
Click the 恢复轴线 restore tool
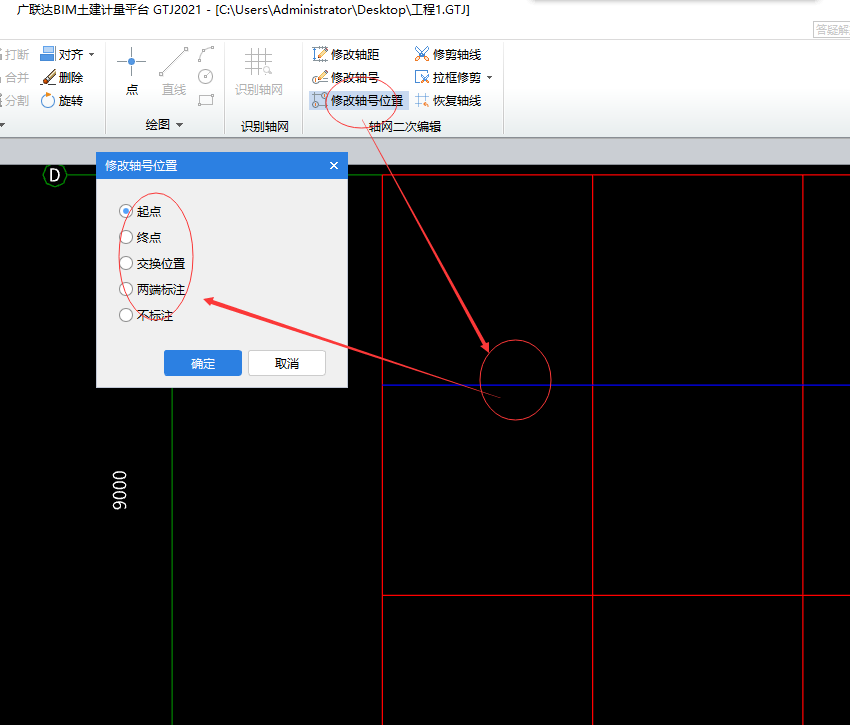[x=448, y=100]
